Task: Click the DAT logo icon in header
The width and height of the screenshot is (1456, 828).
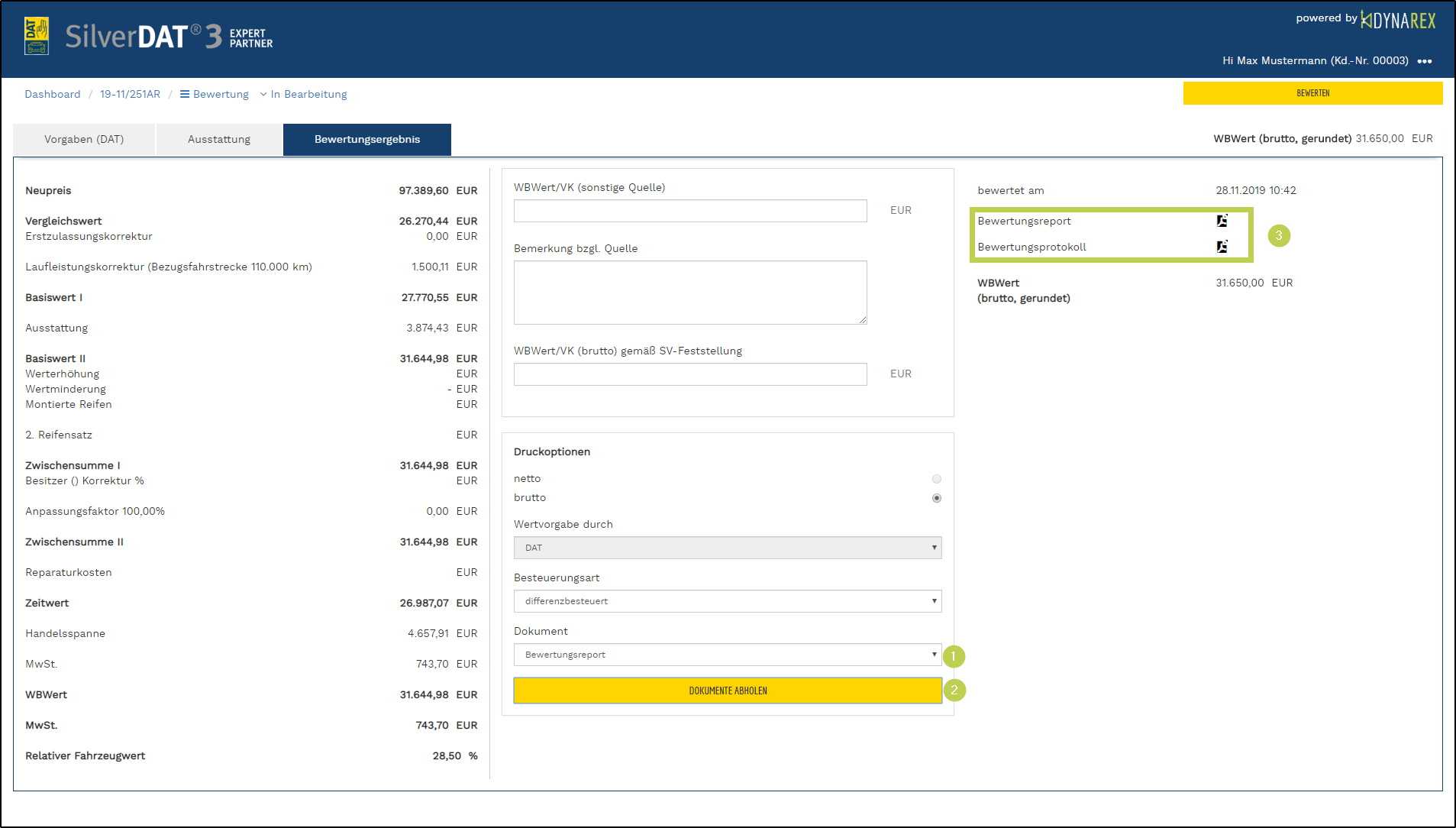Action: (x=37, y=36)
